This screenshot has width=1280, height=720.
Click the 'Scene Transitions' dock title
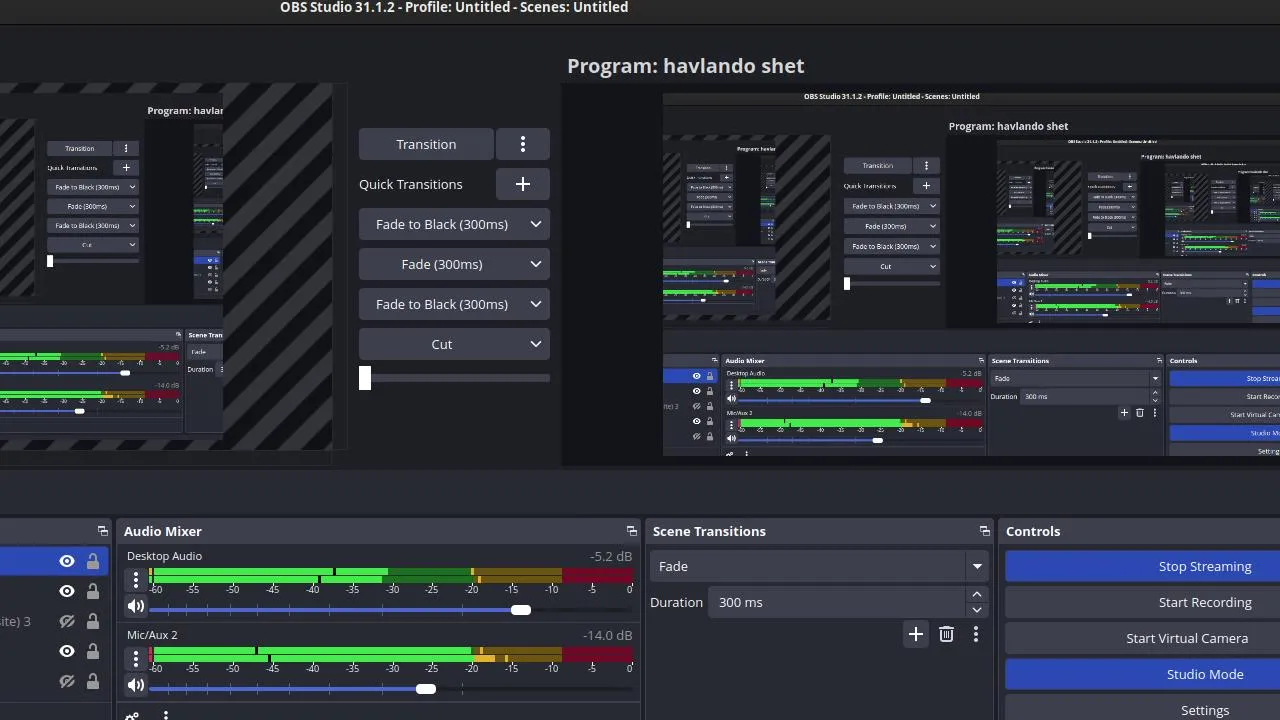[x=709, y=531]
